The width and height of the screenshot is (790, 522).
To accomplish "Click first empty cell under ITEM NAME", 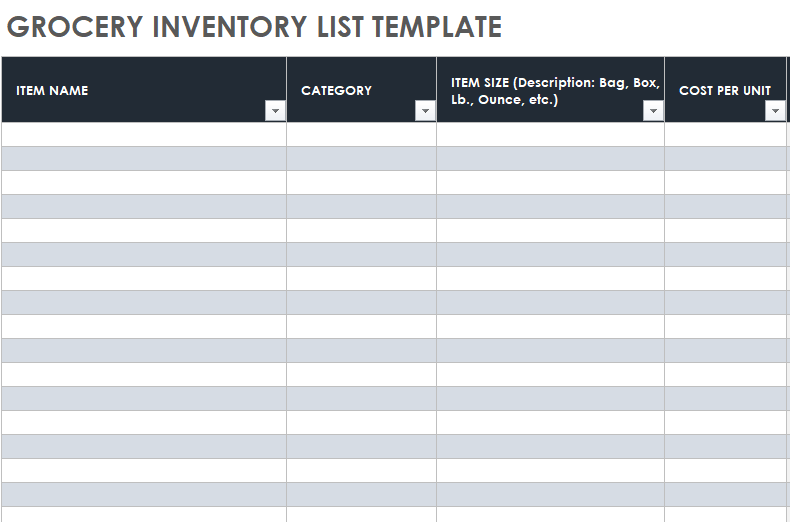I will click(144, 135).
